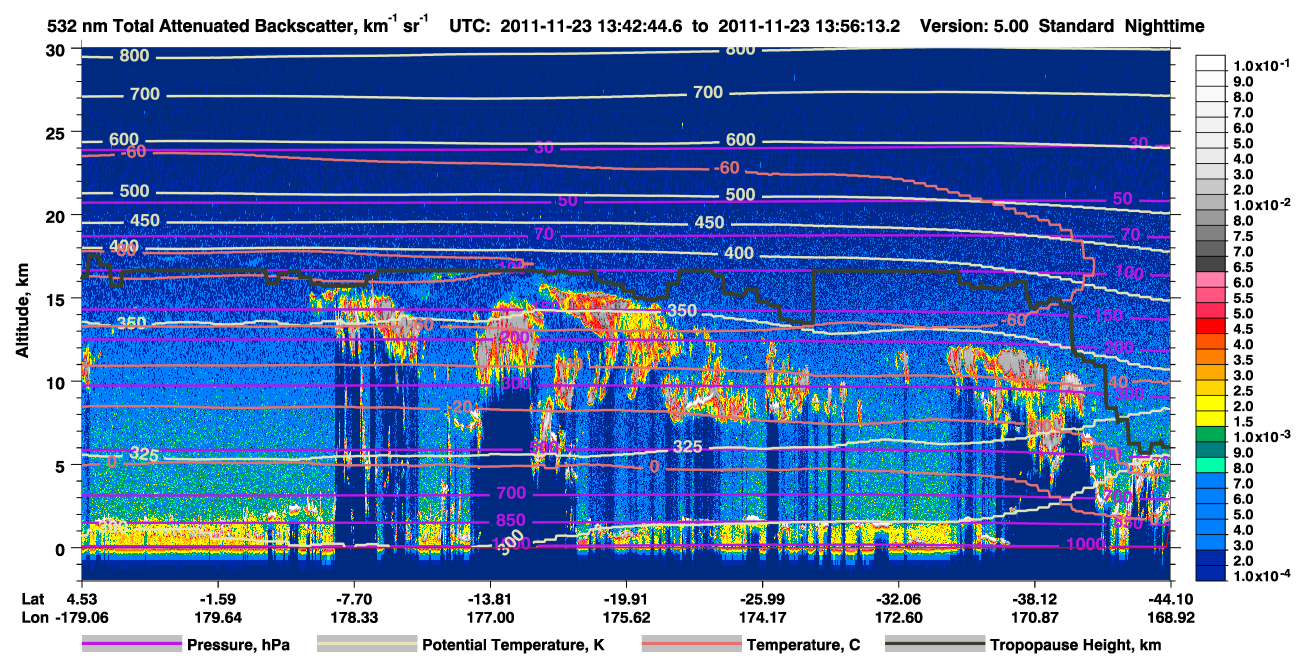
Task: Click the longitude value 172.60
Action: coord(898,617)
